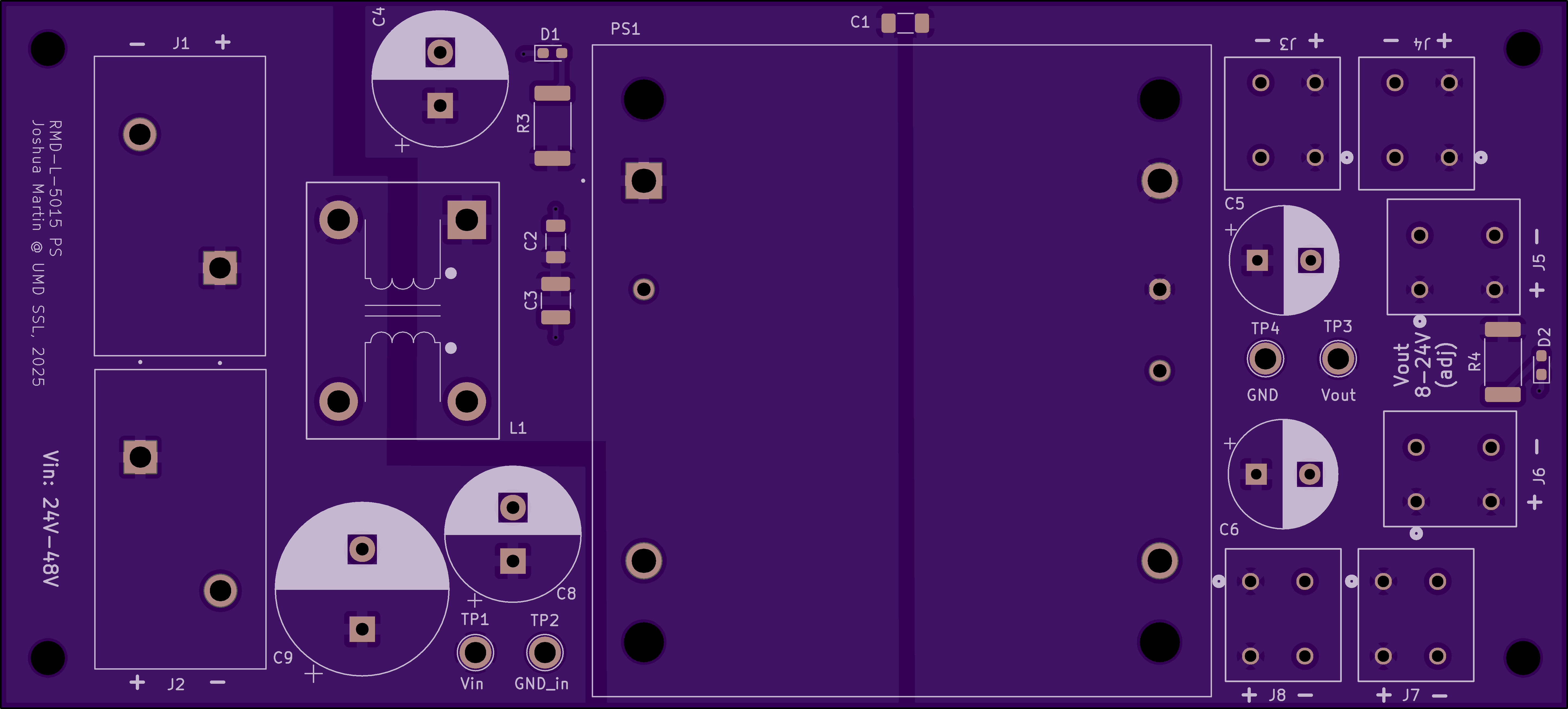
Task: Click the J5 connector label
Action: point(1538,262)
